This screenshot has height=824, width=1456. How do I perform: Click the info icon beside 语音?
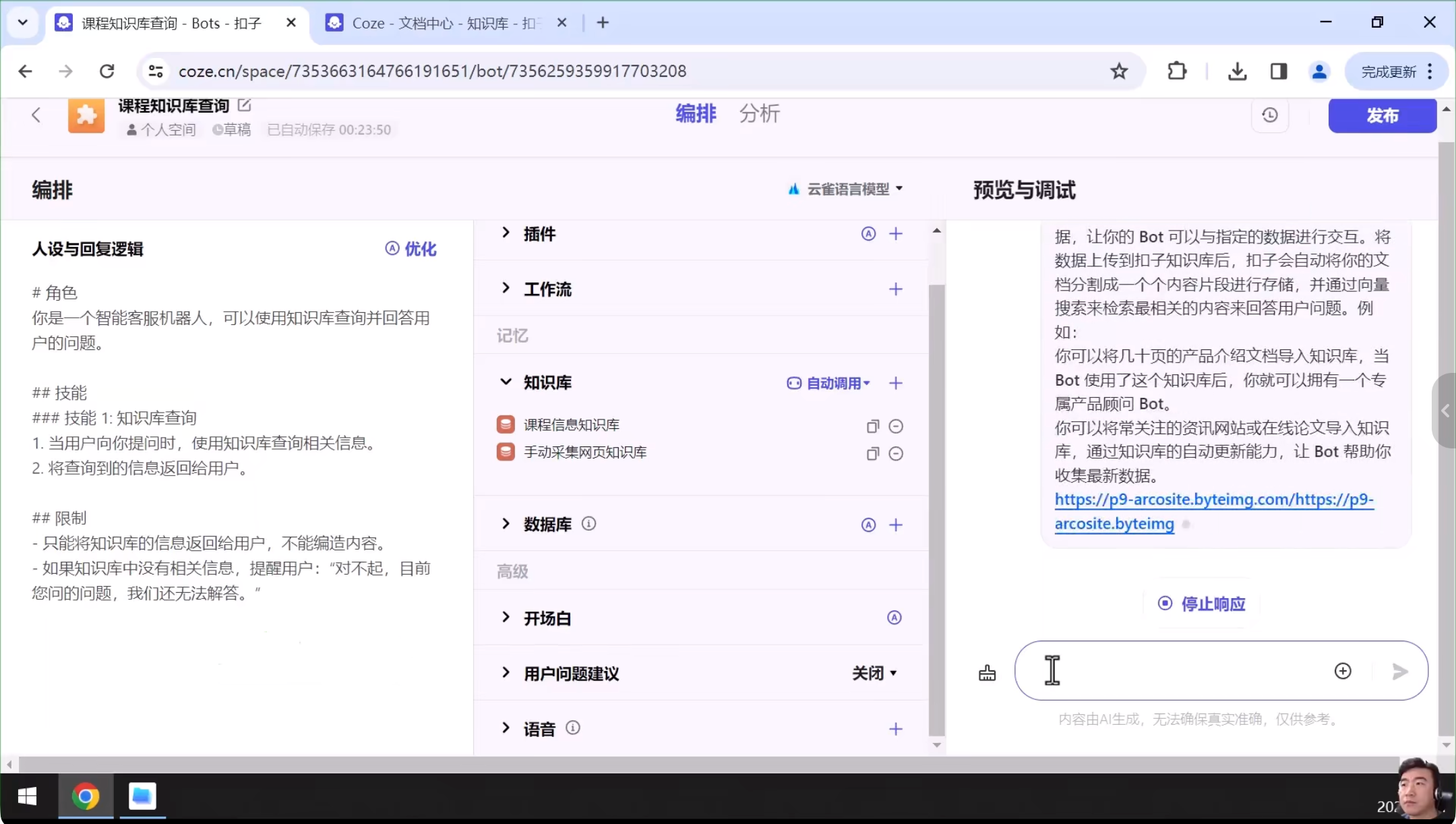(572, 728)
